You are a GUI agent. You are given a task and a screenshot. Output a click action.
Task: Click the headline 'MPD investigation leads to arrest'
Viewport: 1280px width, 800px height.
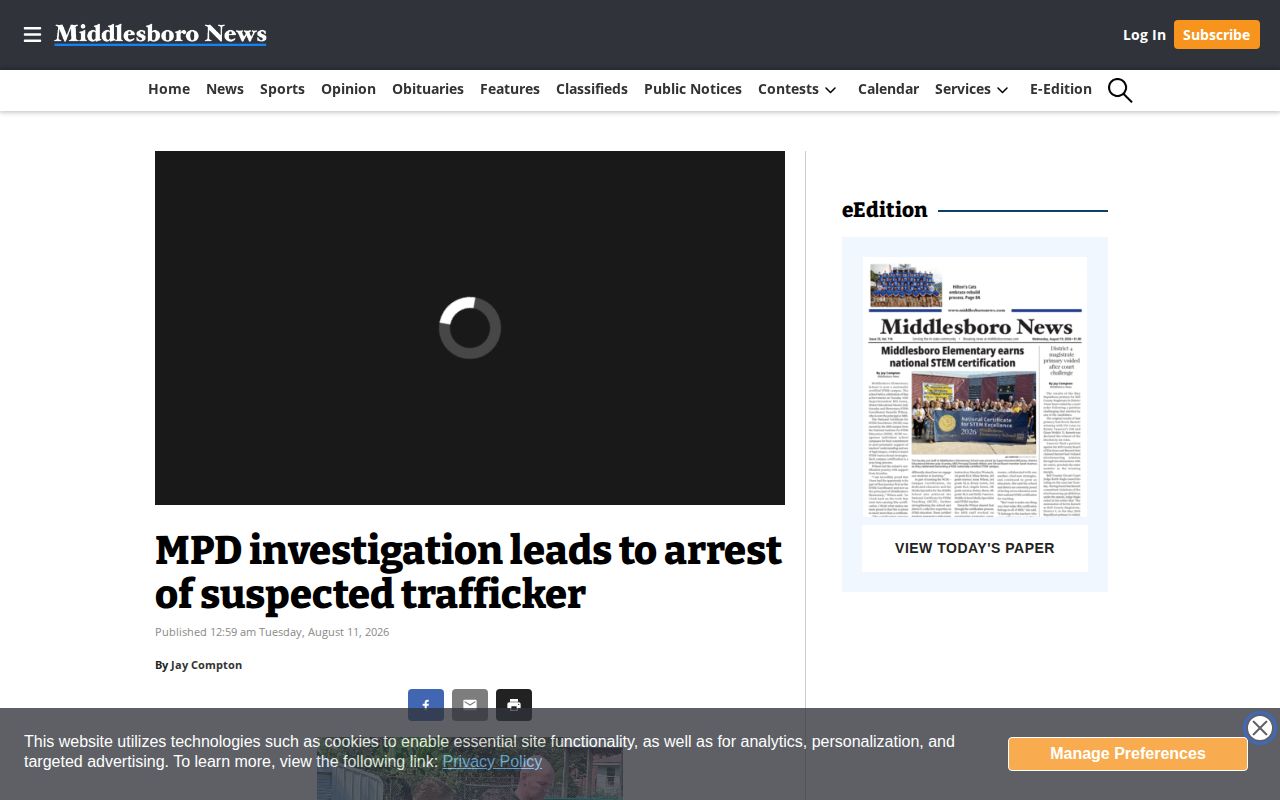[468, 572]
